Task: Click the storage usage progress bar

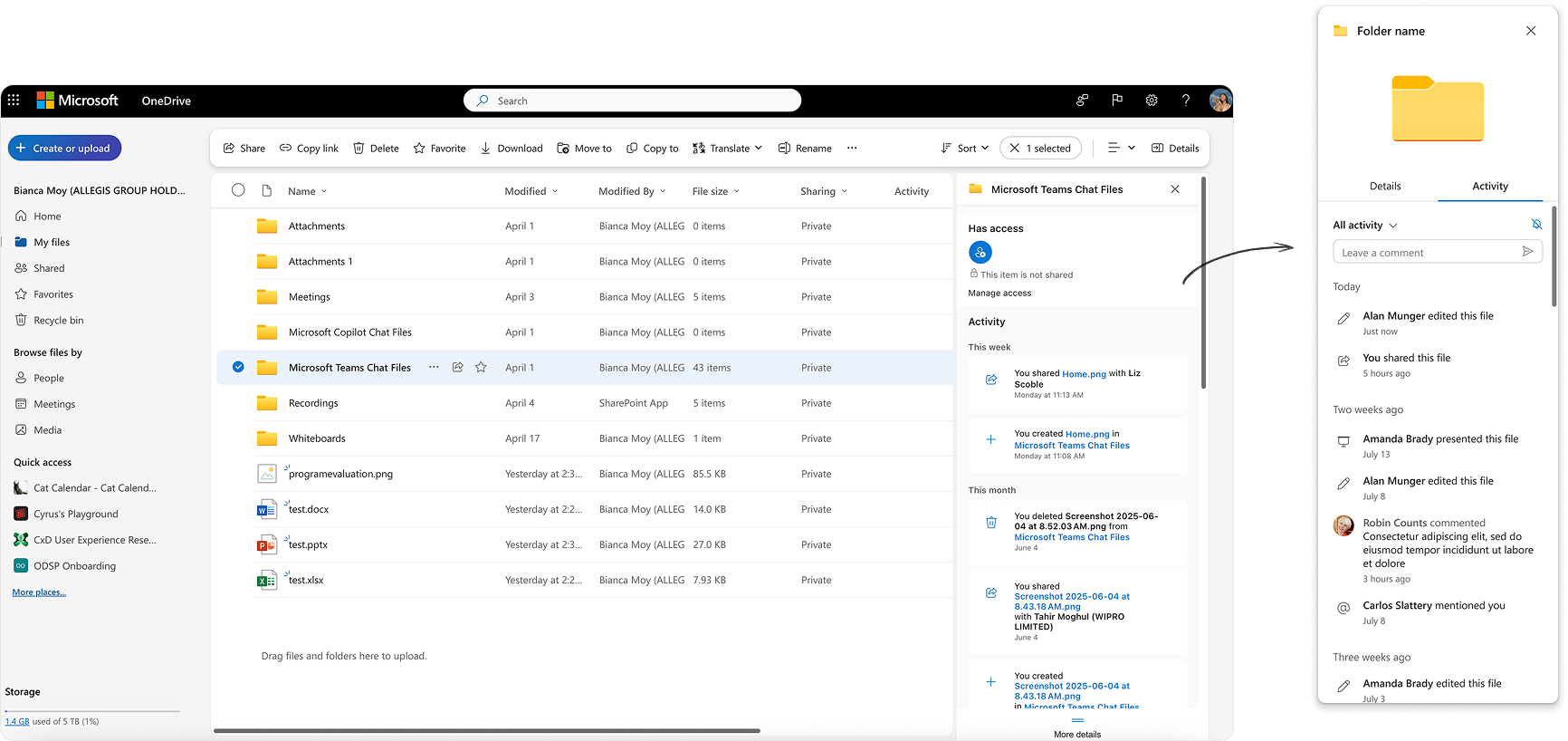Action: click(92, 711)
